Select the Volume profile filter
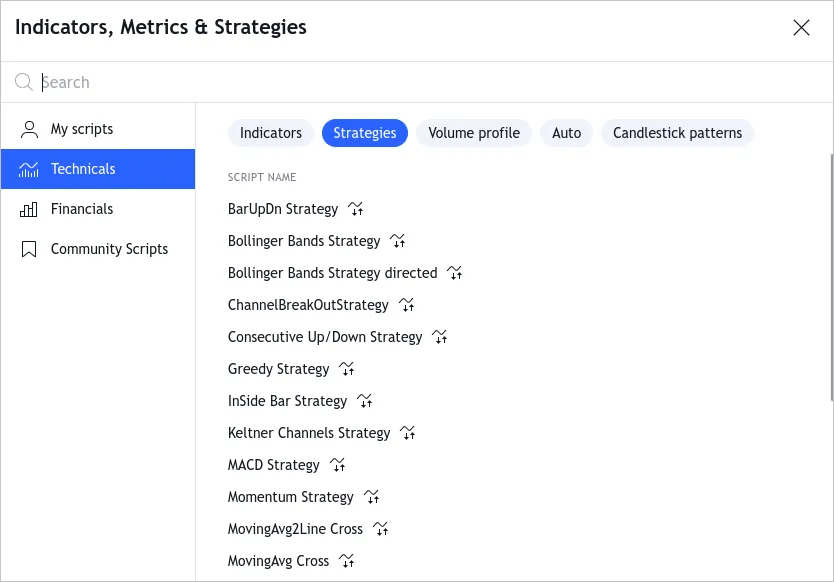 click(474, 132)
